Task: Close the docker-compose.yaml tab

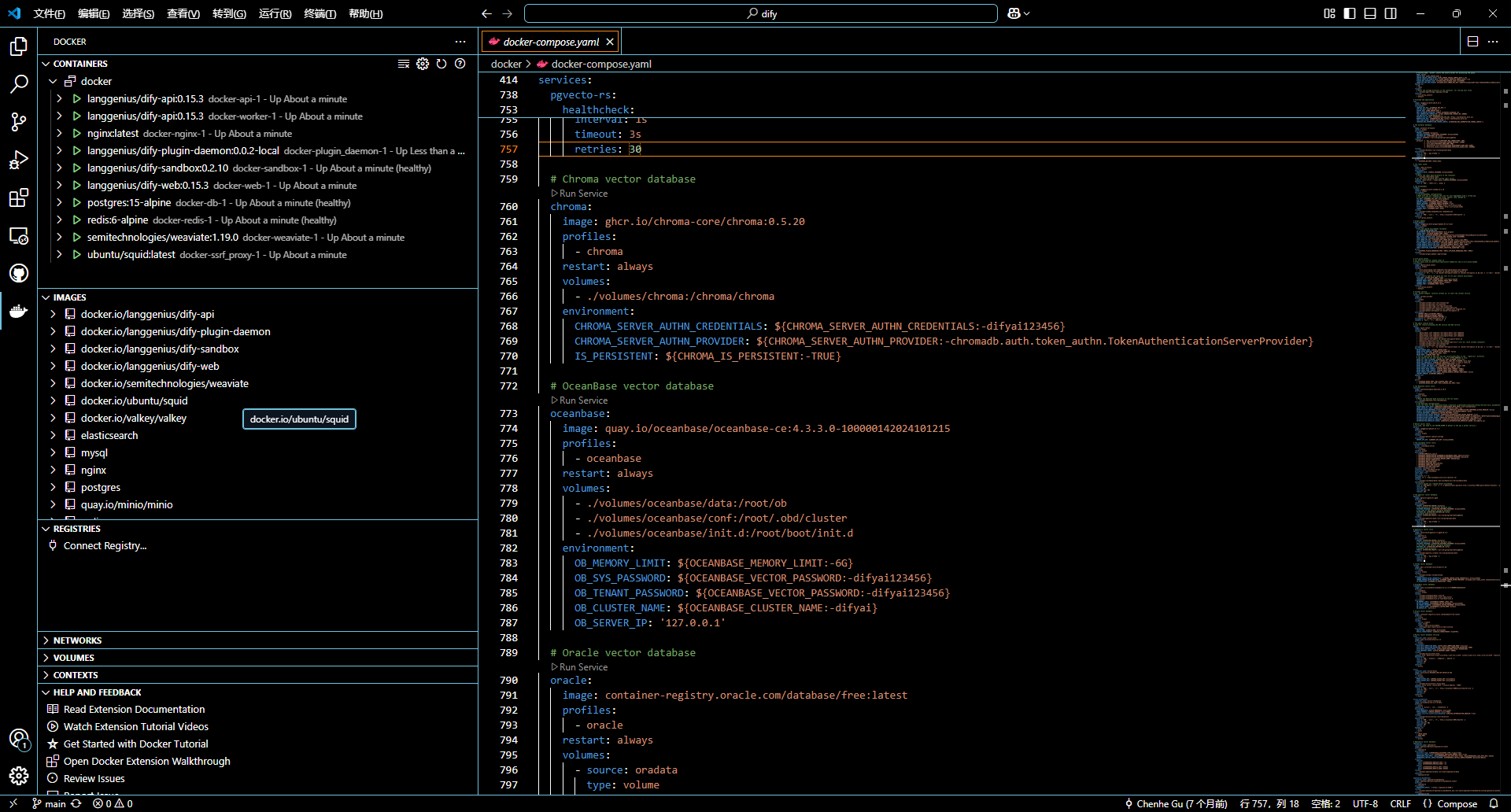Action: [610, 42]
